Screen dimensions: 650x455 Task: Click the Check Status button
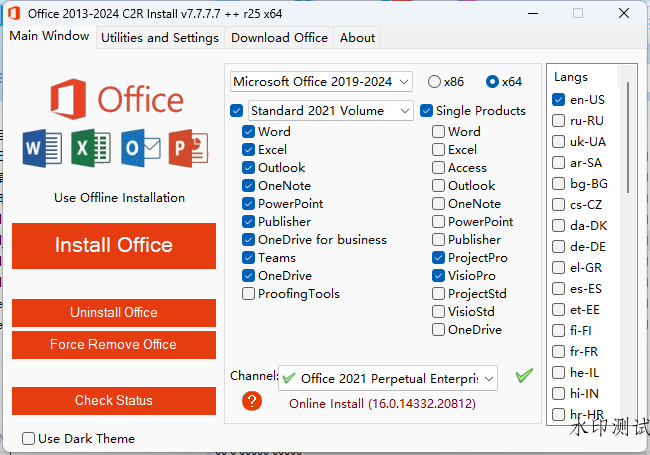(x=114, y=401)
